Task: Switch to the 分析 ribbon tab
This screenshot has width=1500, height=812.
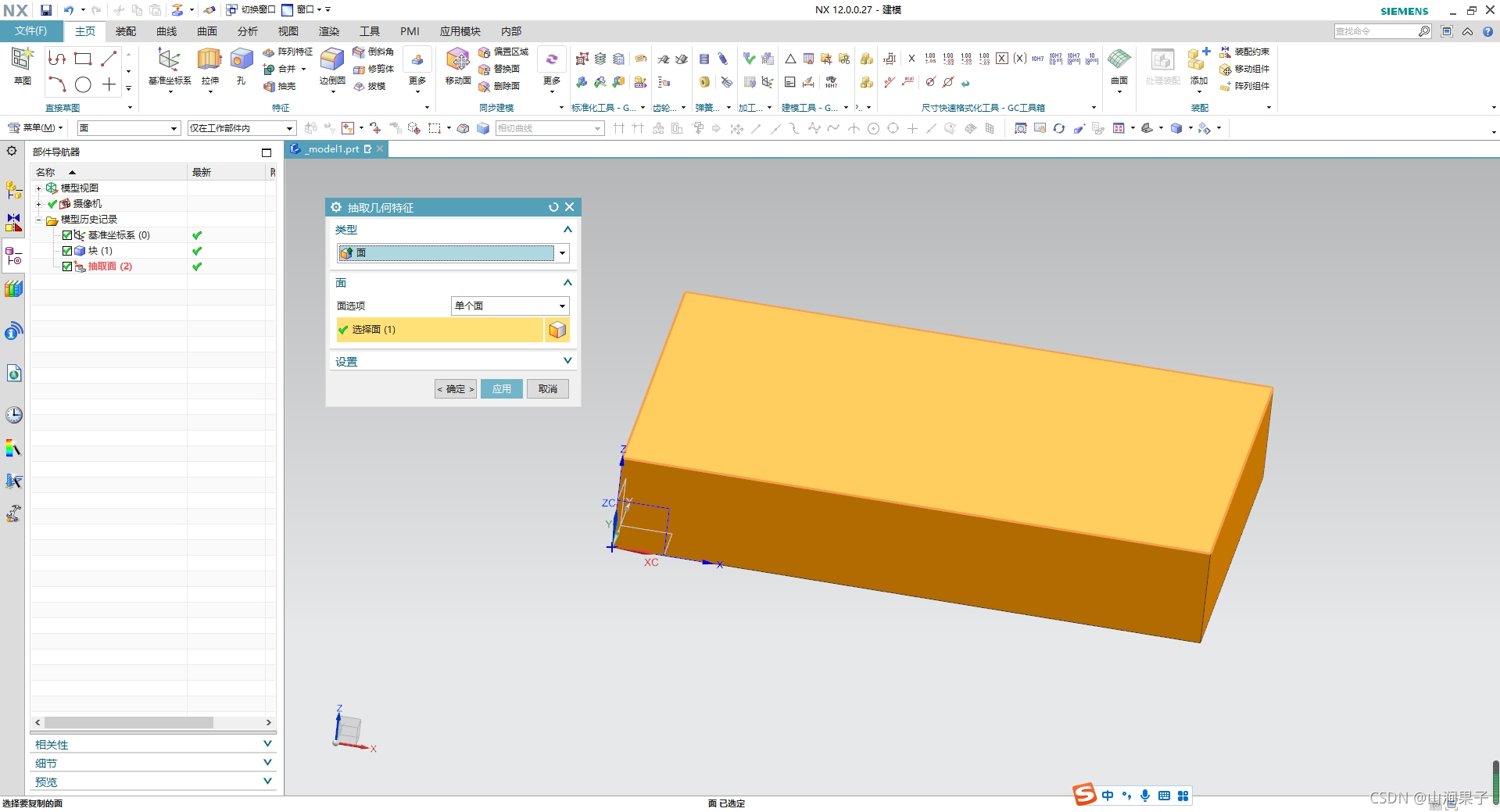Action: coord(248,31)
